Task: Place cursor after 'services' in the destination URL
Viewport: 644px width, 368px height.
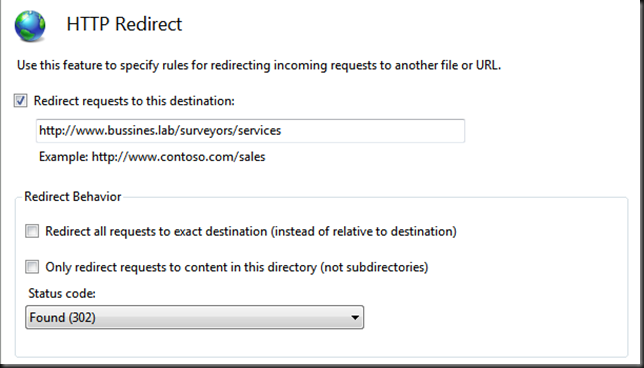Action: click(x=281, y=131)
